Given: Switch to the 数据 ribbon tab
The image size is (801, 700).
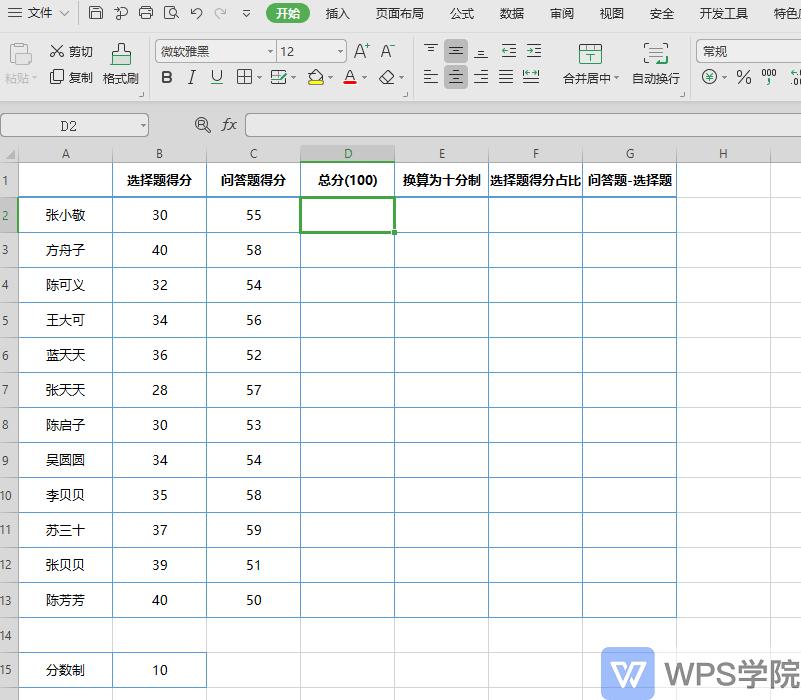Looking at the screenshot, I should click(511, 13).
